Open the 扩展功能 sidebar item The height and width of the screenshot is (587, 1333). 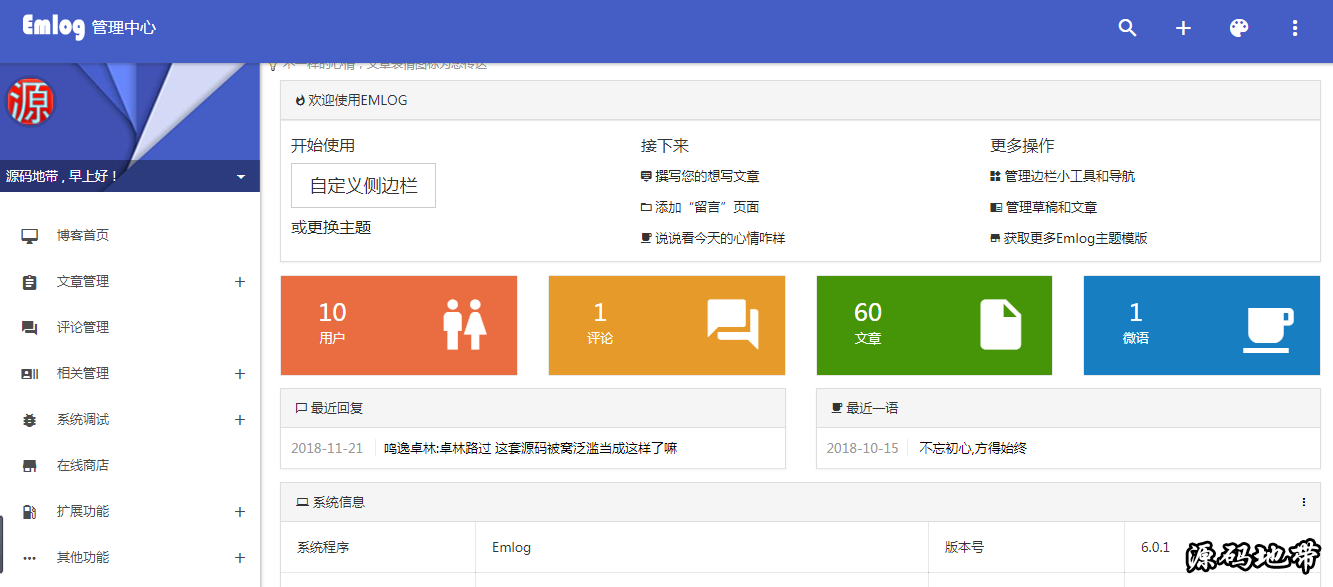tap(83, 512)
